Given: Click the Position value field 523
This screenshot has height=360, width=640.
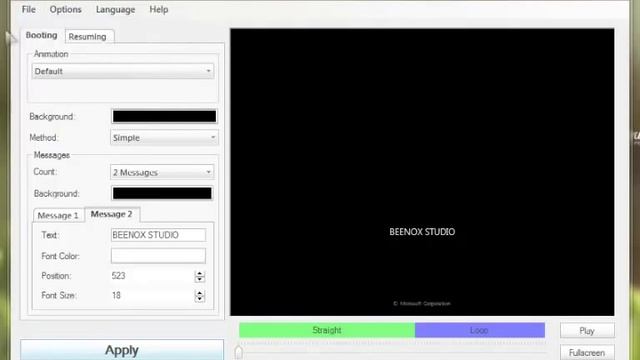Looking at the screenshot, I should (x=153, y=276).
